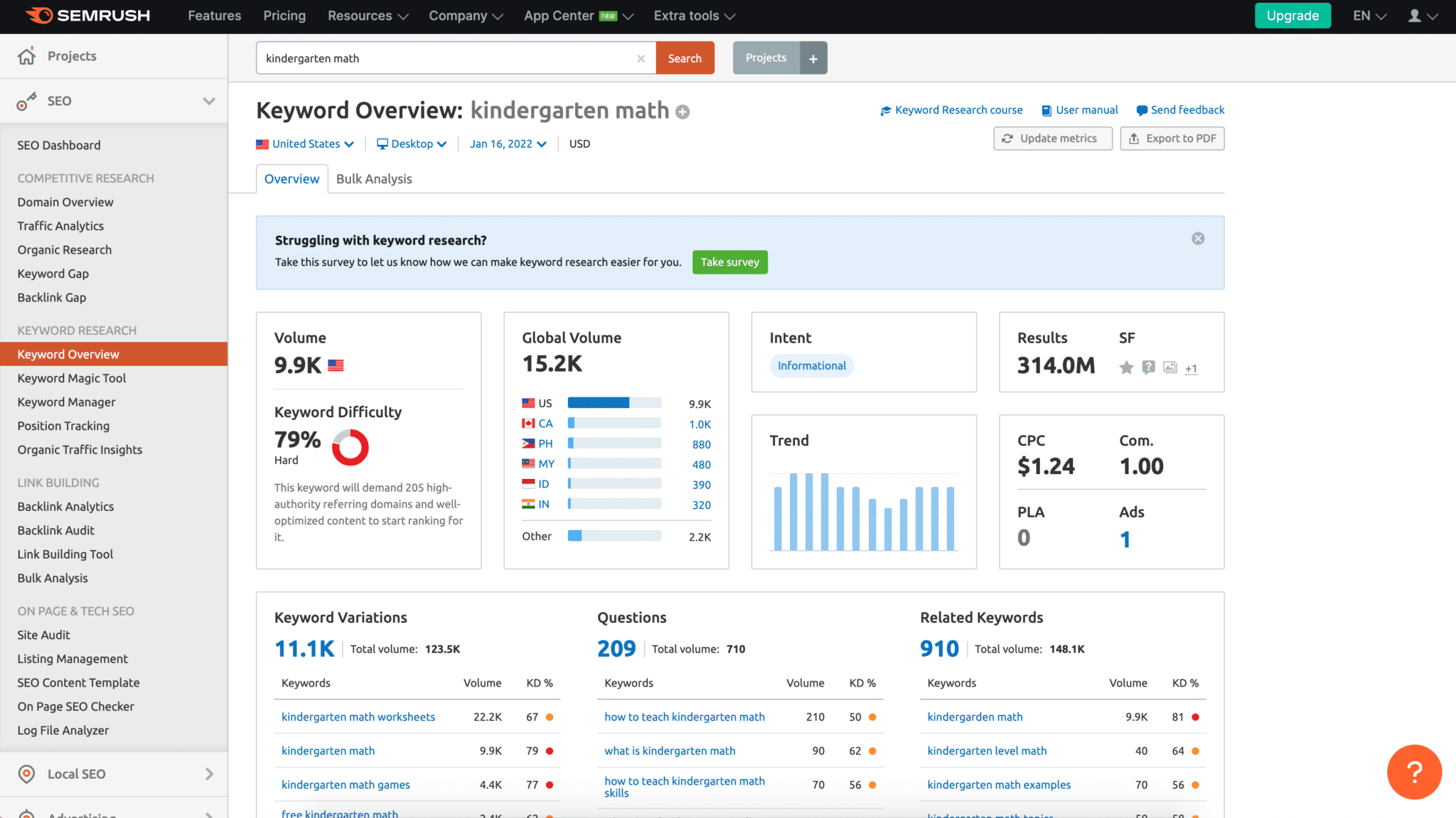Open the EN language dropdown
Screen dimensions: 1456x818
coord(1369,16)
